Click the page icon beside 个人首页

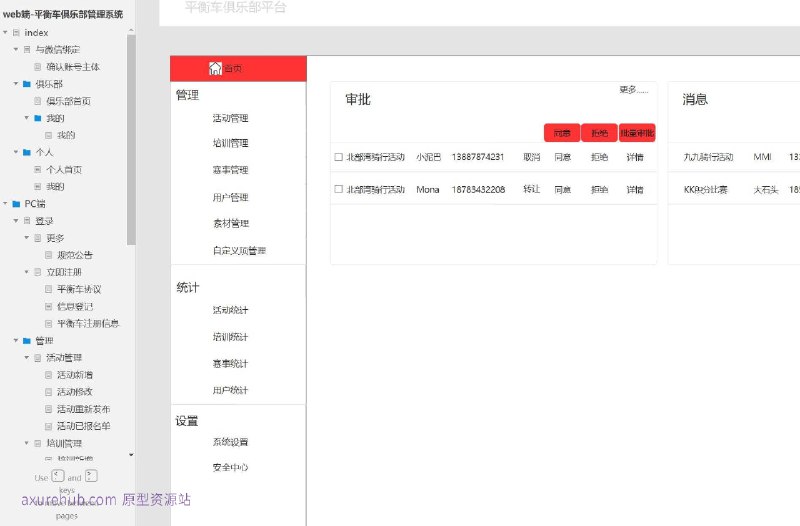click(38, 169)
